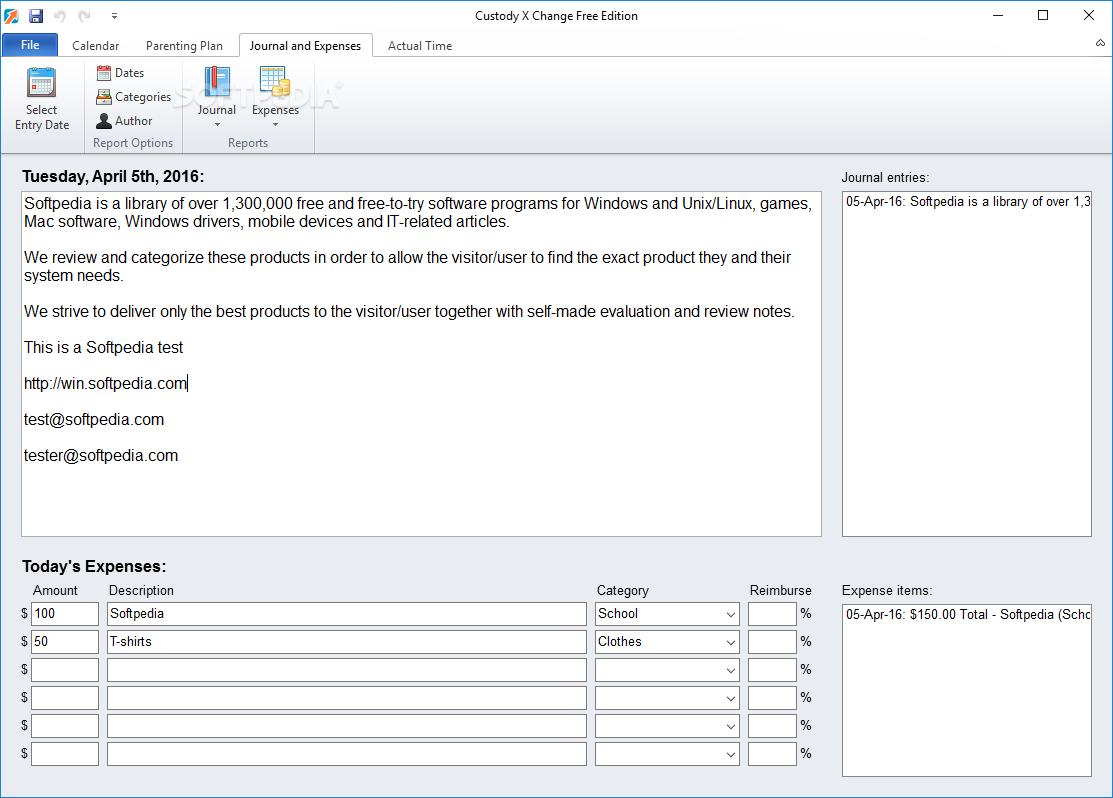Select the 05-Apr-16 $150.00 Total expense item

[967, 614]
